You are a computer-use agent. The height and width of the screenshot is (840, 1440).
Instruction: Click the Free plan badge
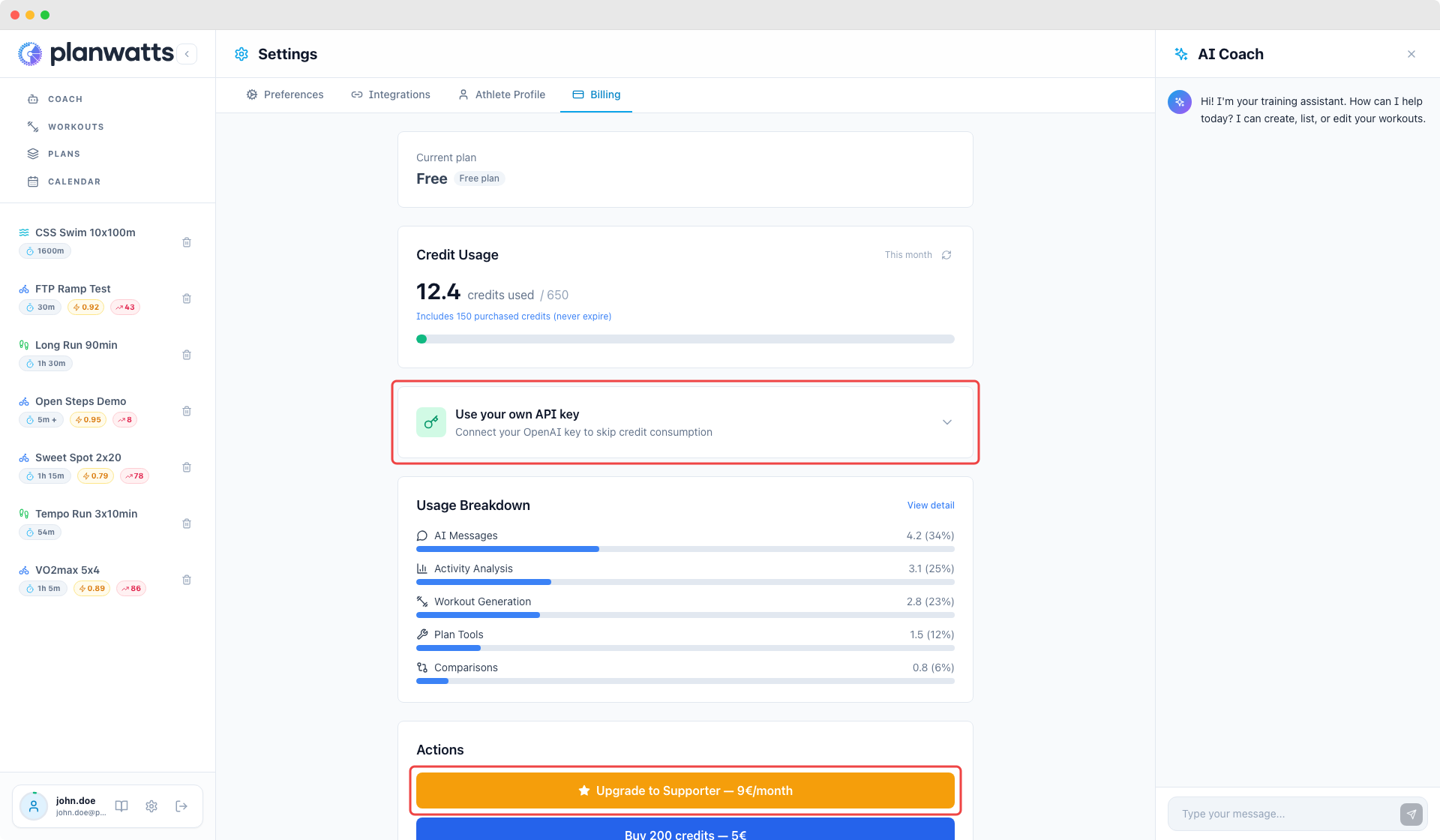[x=479, y=178]
